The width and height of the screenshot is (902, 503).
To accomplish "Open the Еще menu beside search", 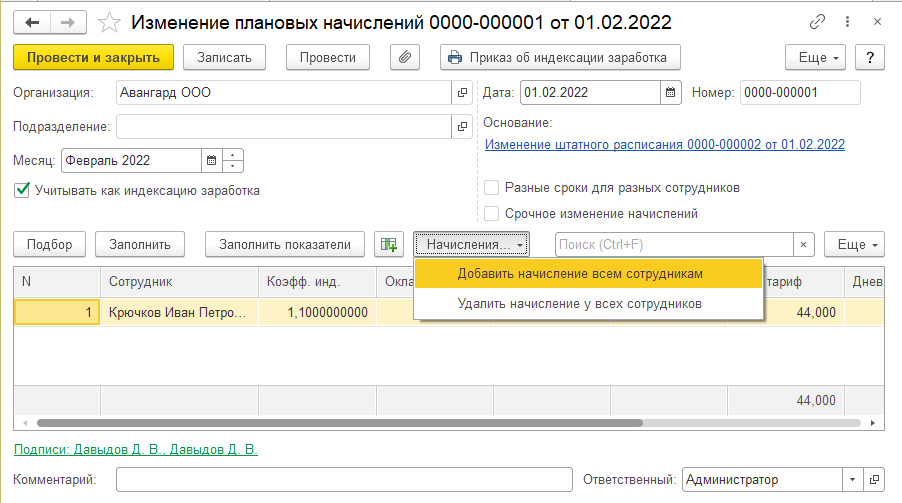I will coord(855,244).
